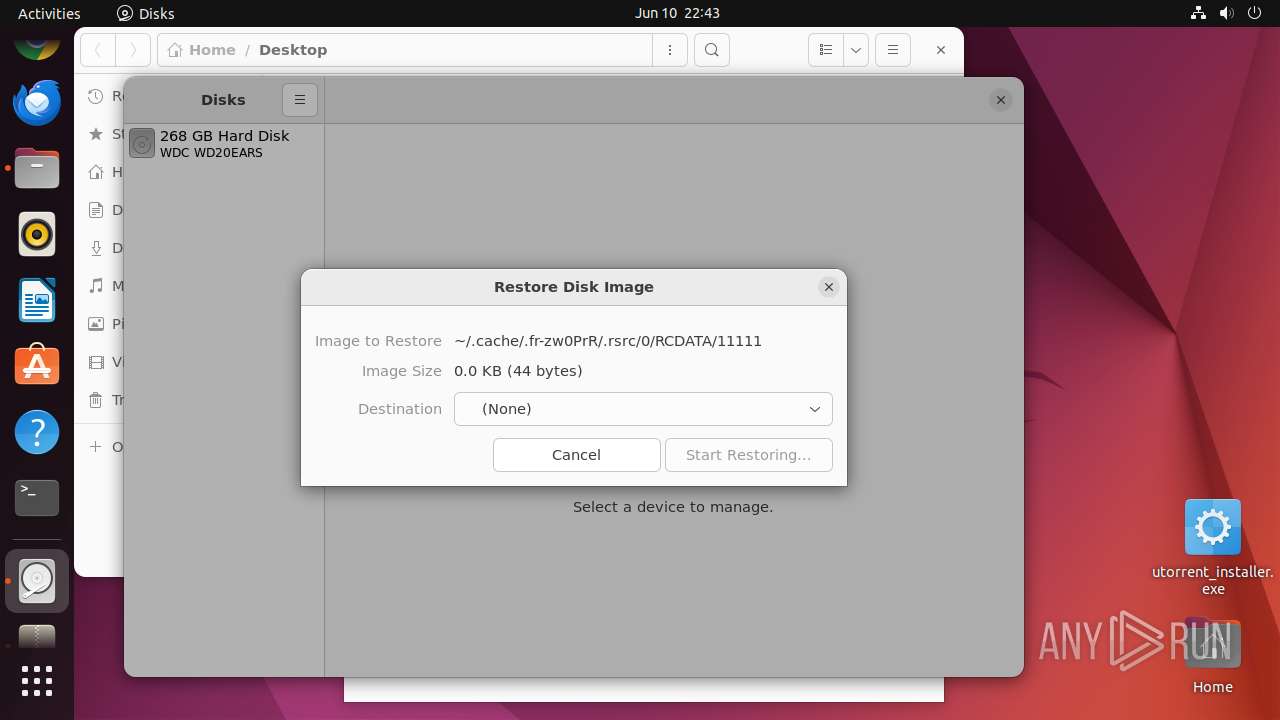Click the Start Restoring button

[748, 455]
